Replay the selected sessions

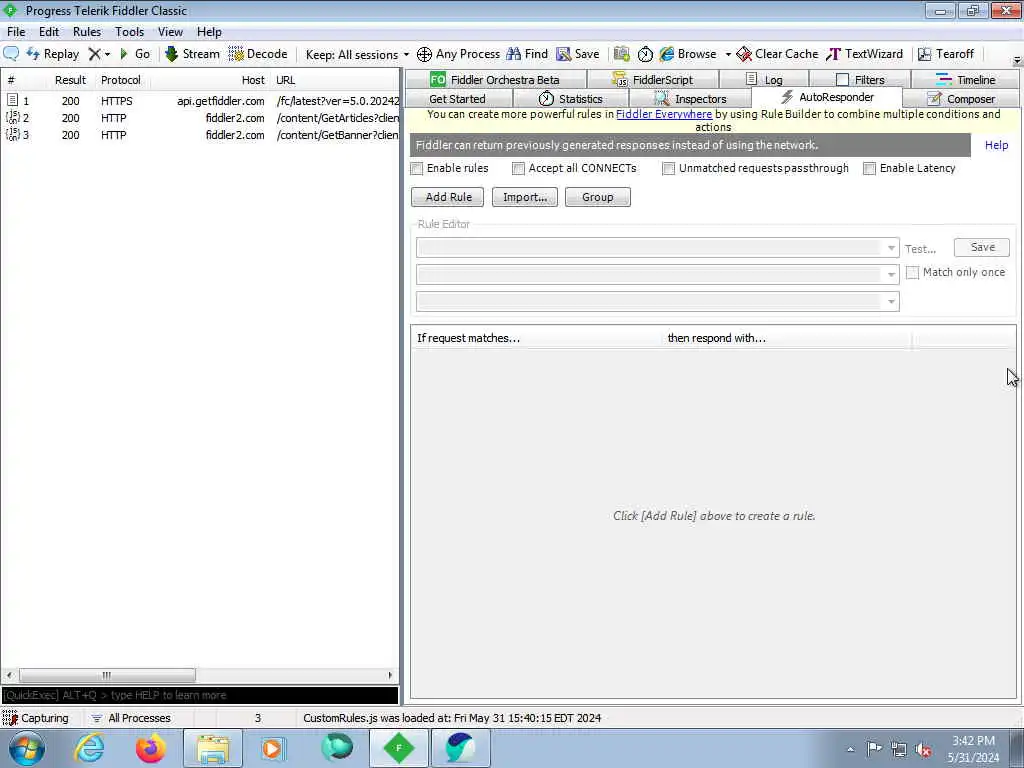point(53,54)
